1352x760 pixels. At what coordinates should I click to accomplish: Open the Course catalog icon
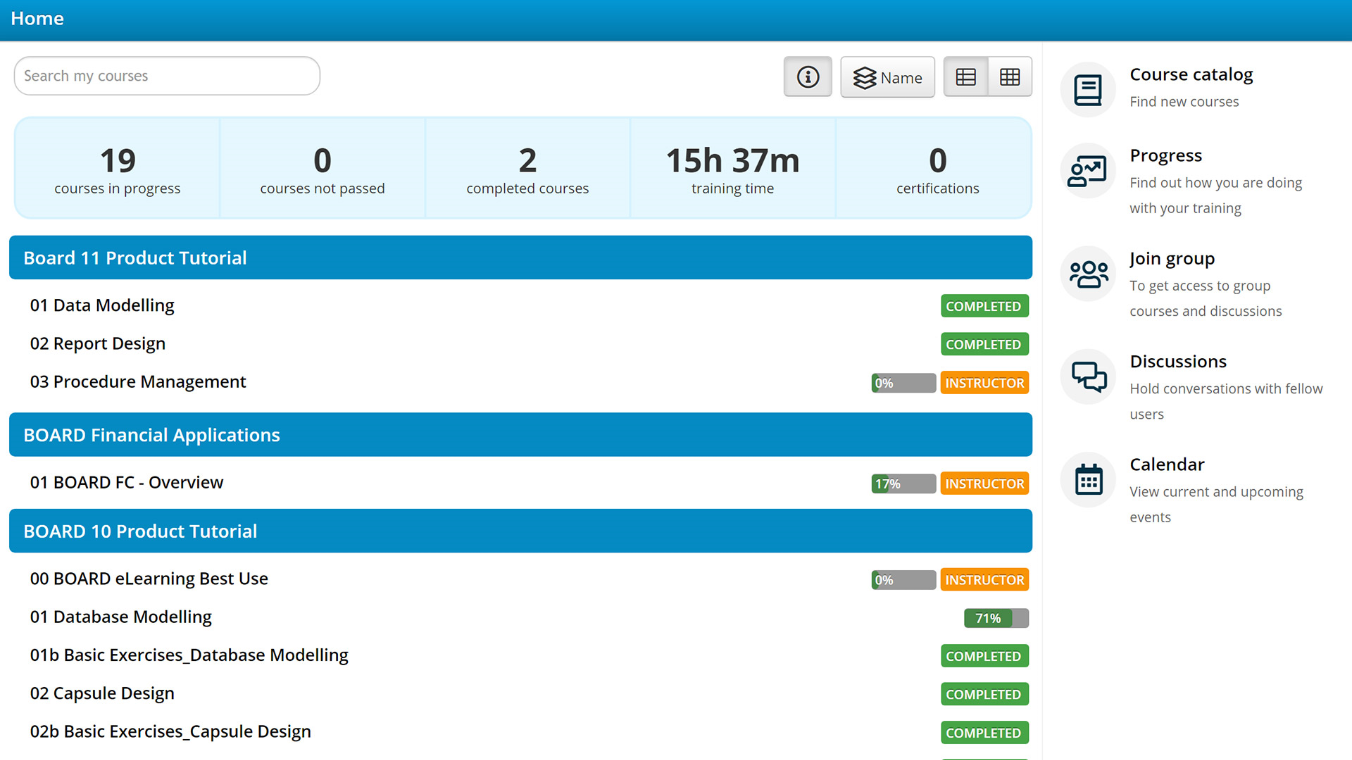pyautogui.click(x=1088, y=90)
